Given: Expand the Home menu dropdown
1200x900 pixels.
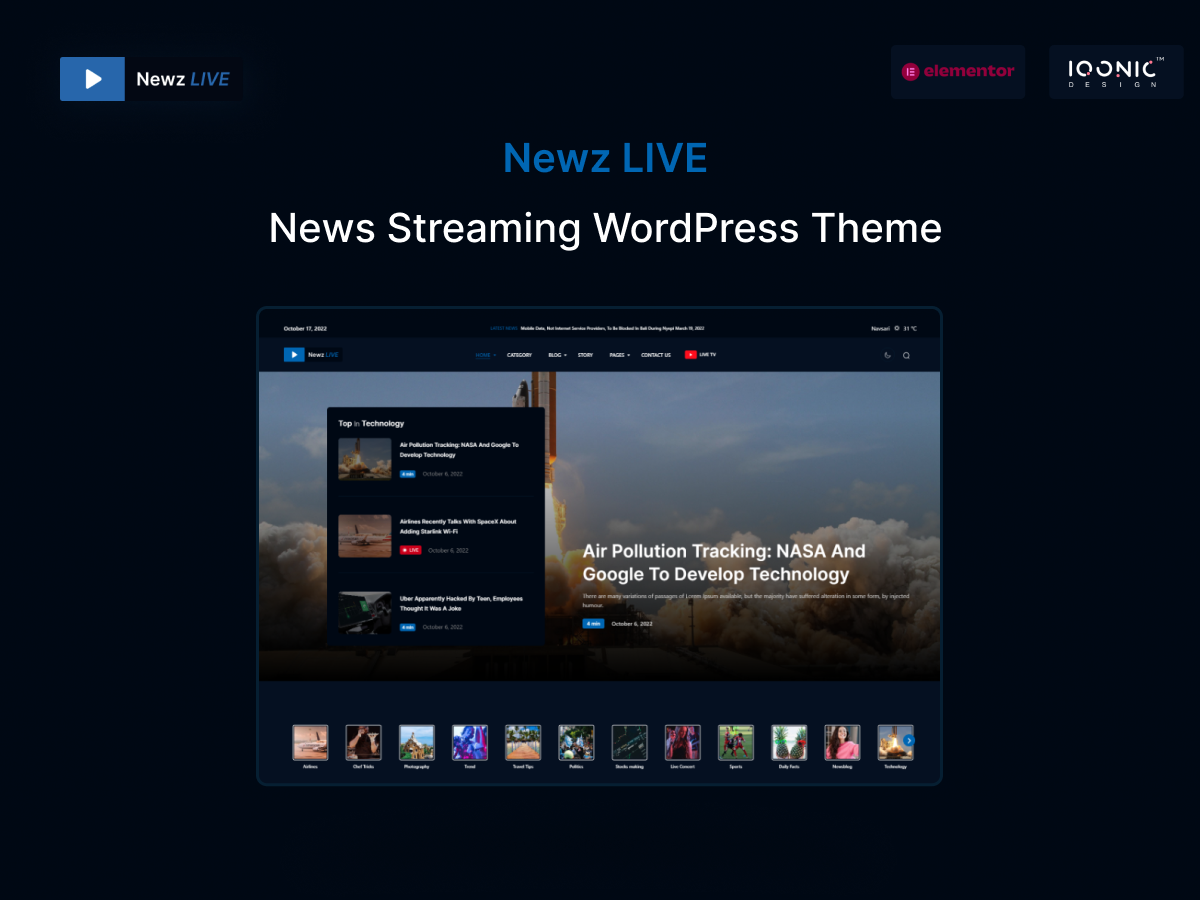Looking at the screenshot, I should (x=485, y=355).
